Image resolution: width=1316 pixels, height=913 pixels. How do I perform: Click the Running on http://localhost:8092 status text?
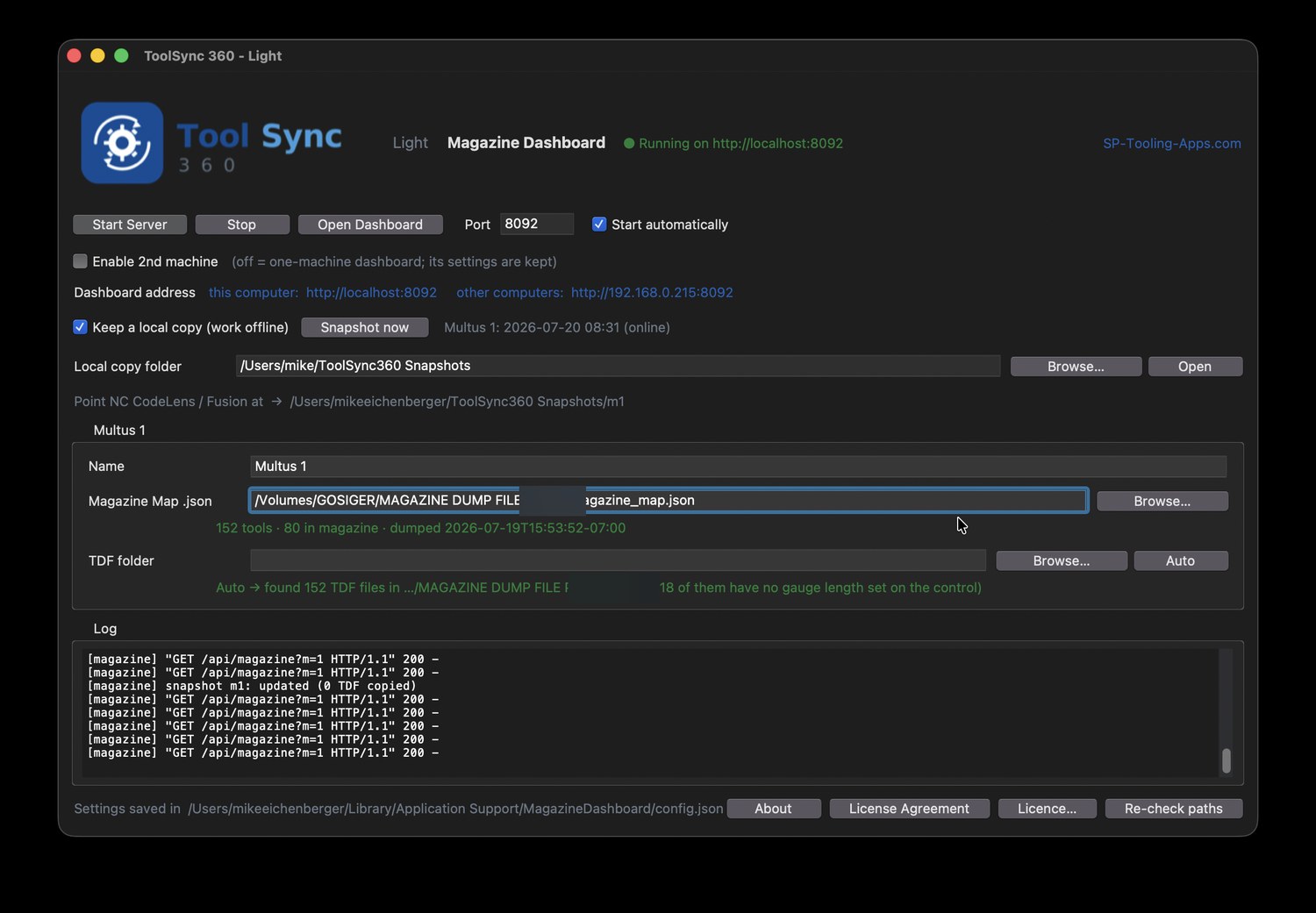[x=740, y=144]
